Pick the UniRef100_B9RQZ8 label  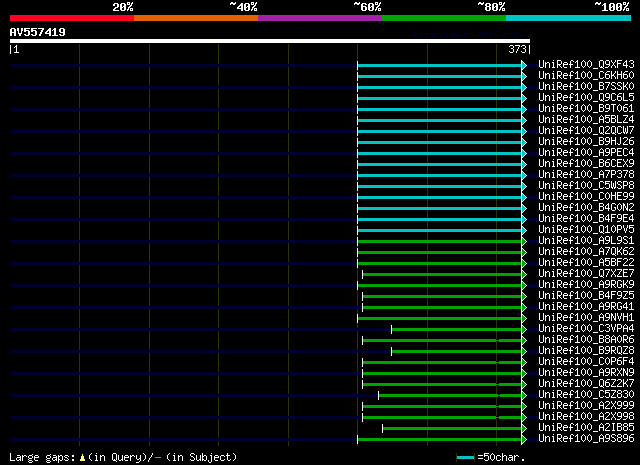pyautogui.click(x=586, y=351)
